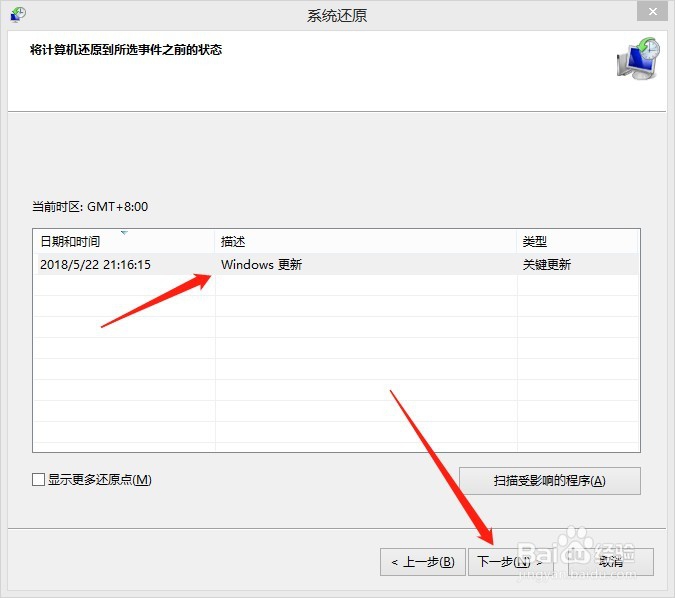Enable the 显示更多还原点 checkbox

tap(38, 479)
